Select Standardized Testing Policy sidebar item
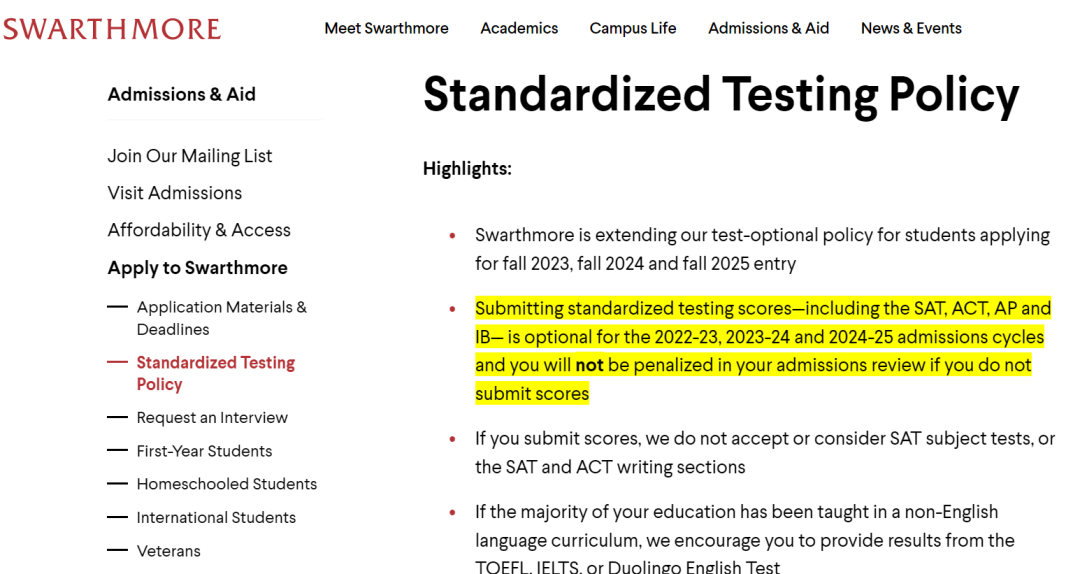Screen dimensions: 1080x574 [x=216, y=373]
